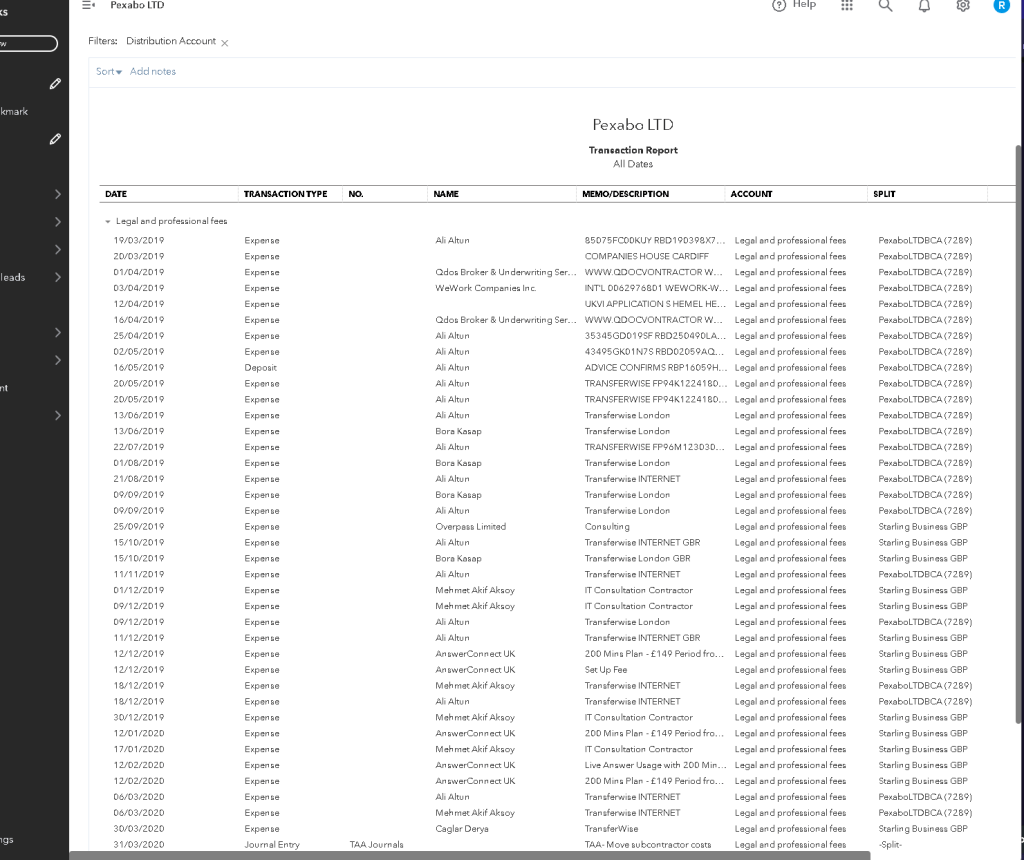
Task: Click the NO. column header
Action: coord(356,194)
